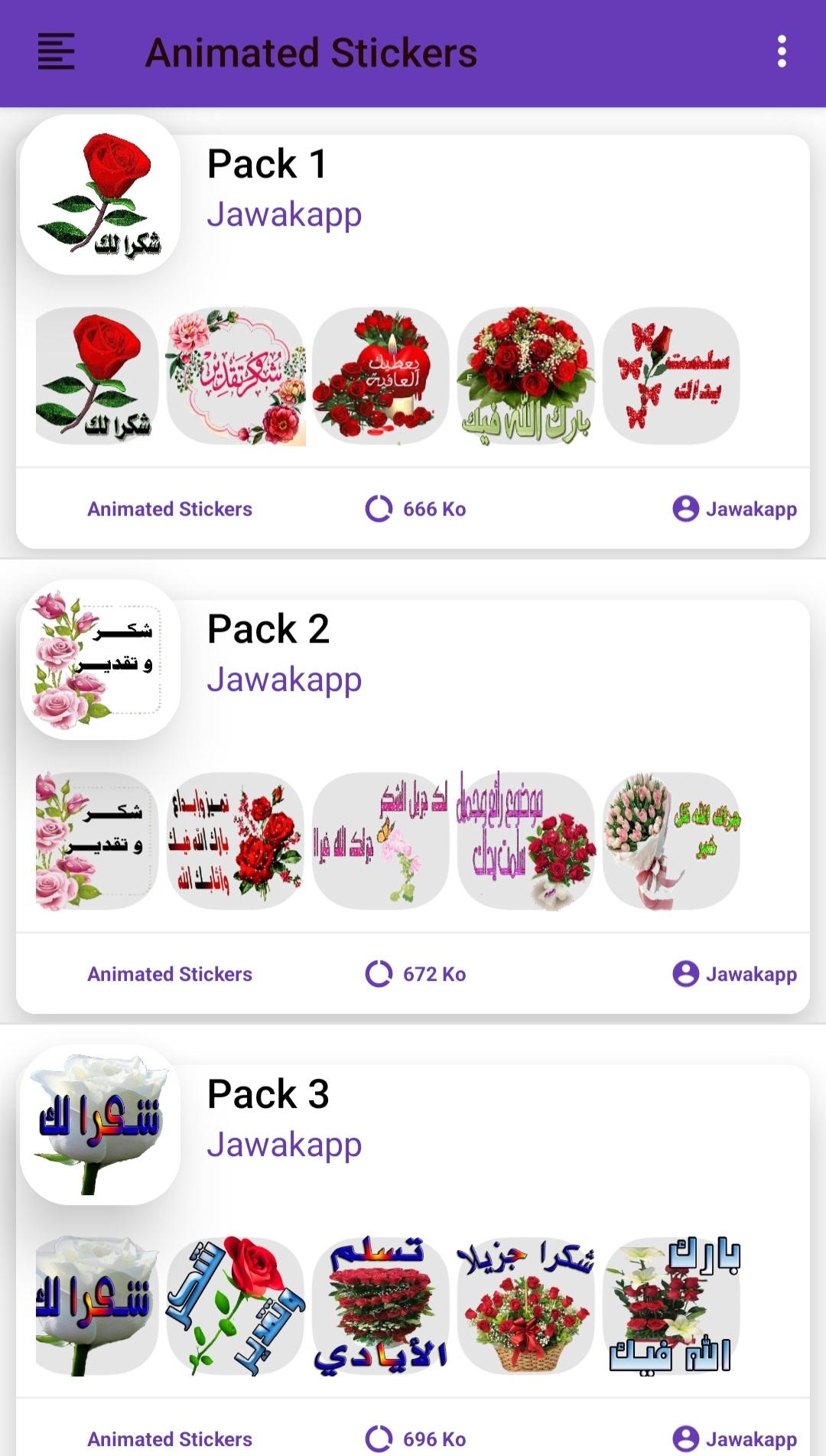The width and height of the screenshot is (826, 1456).
Task: Click the Jawakapp user icon in Pack 2
Action: tap(686, 974)
